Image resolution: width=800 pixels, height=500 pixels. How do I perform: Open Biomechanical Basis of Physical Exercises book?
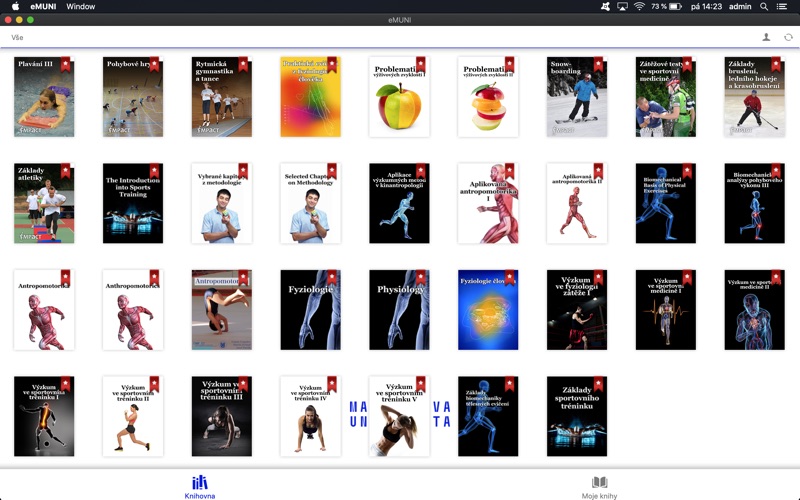(665, 203)
